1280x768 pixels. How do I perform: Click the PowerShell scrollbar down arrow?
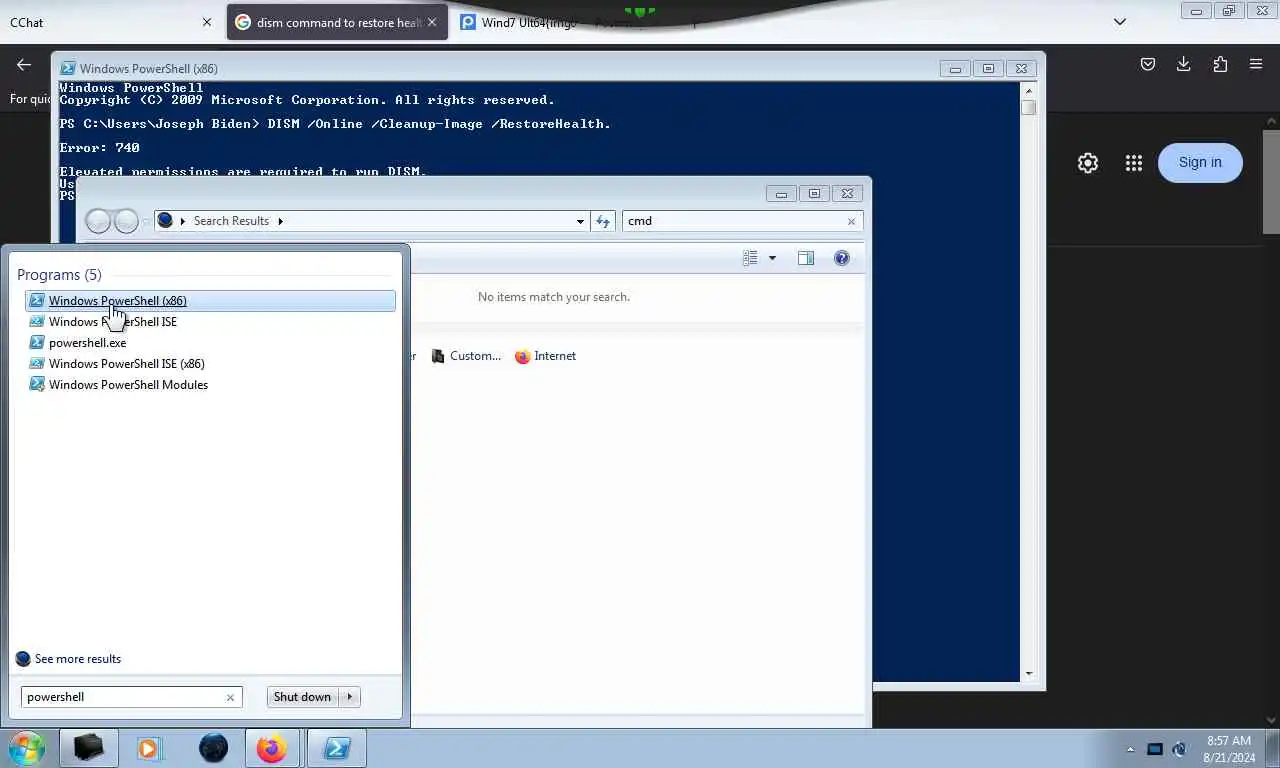(1028, 674)
